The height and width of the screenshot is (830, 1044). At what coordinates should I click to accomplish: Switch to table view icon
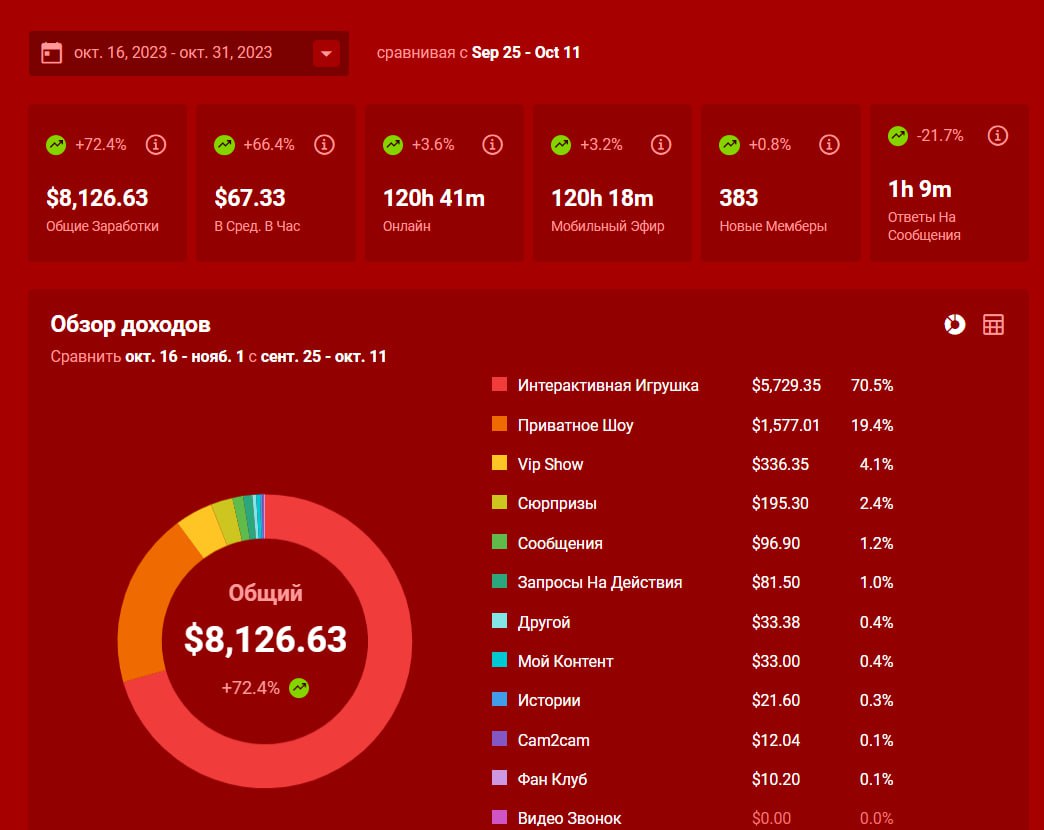[993, 324]
